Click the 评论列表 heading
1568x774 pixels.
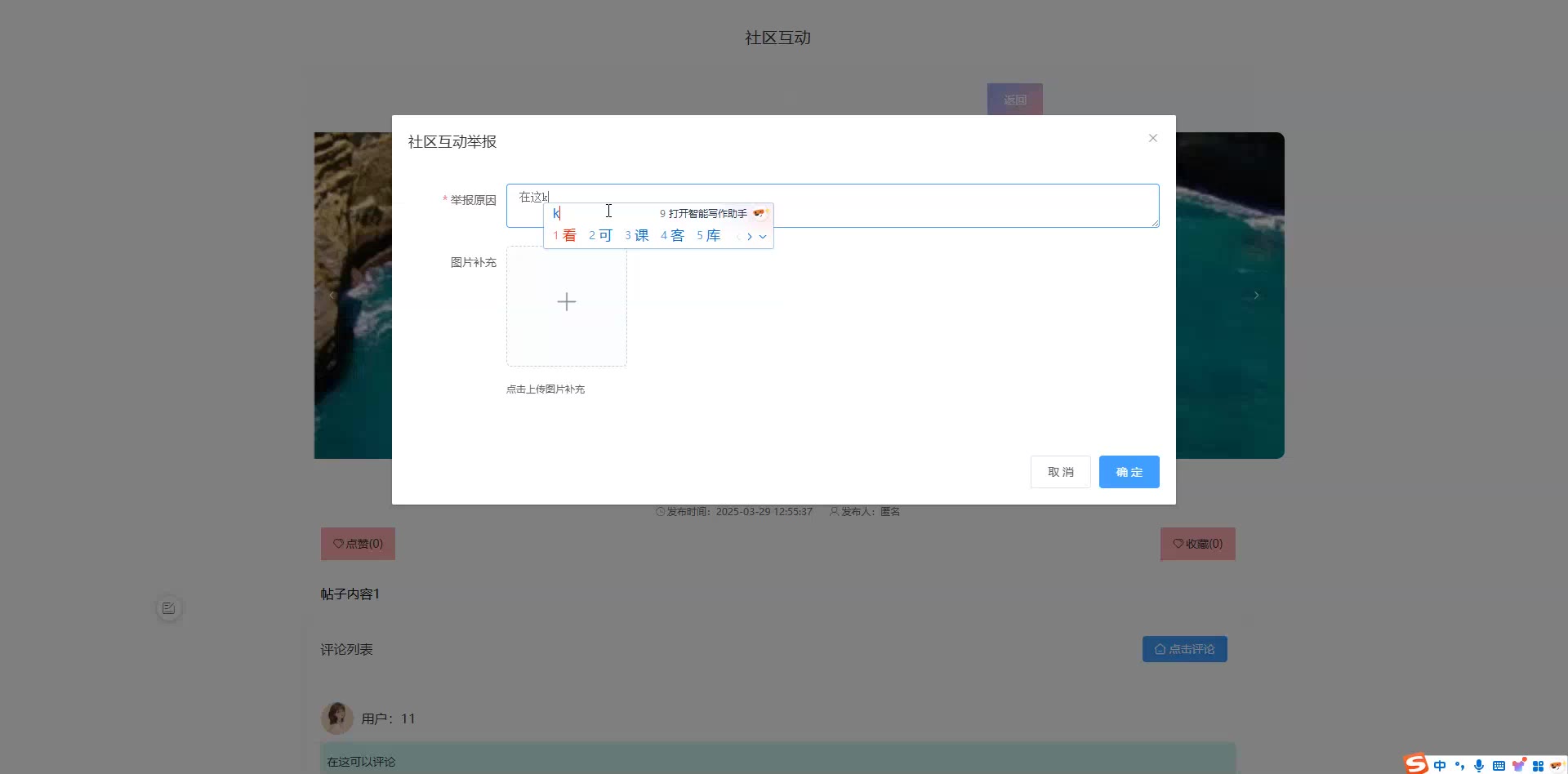click(347, 650)
